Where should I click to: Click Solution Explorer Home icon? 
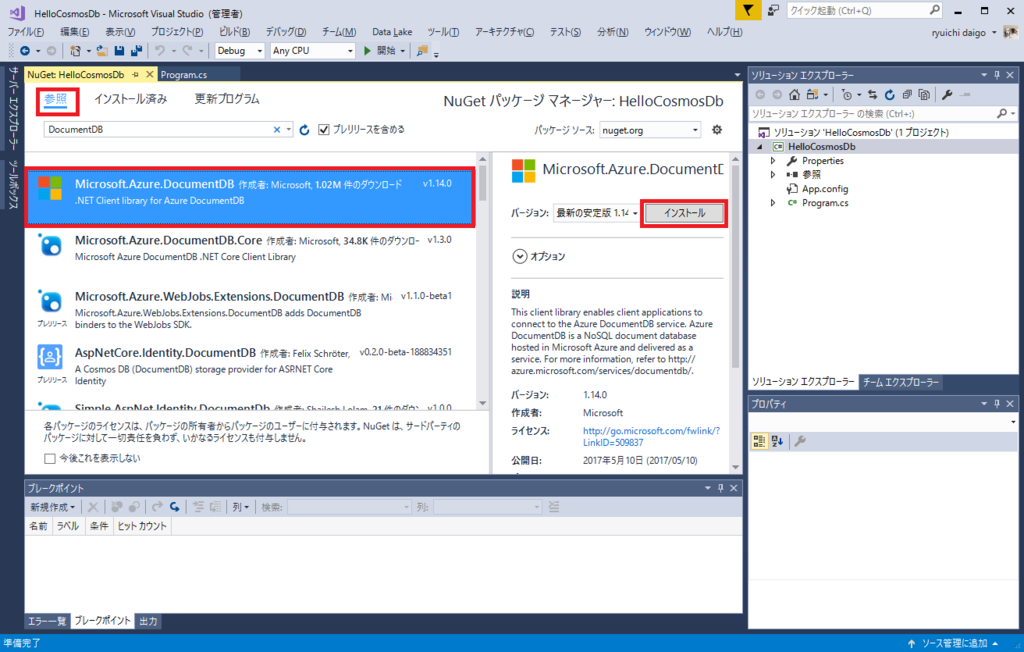pyautogui.click(x=794, y=95)
